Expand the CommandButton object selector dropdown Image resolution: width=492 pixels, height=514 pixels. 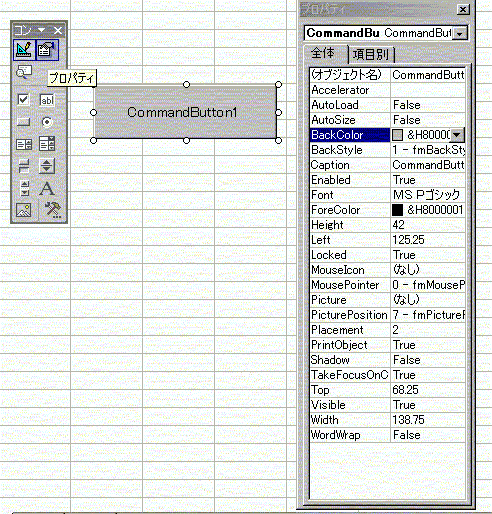460,33
